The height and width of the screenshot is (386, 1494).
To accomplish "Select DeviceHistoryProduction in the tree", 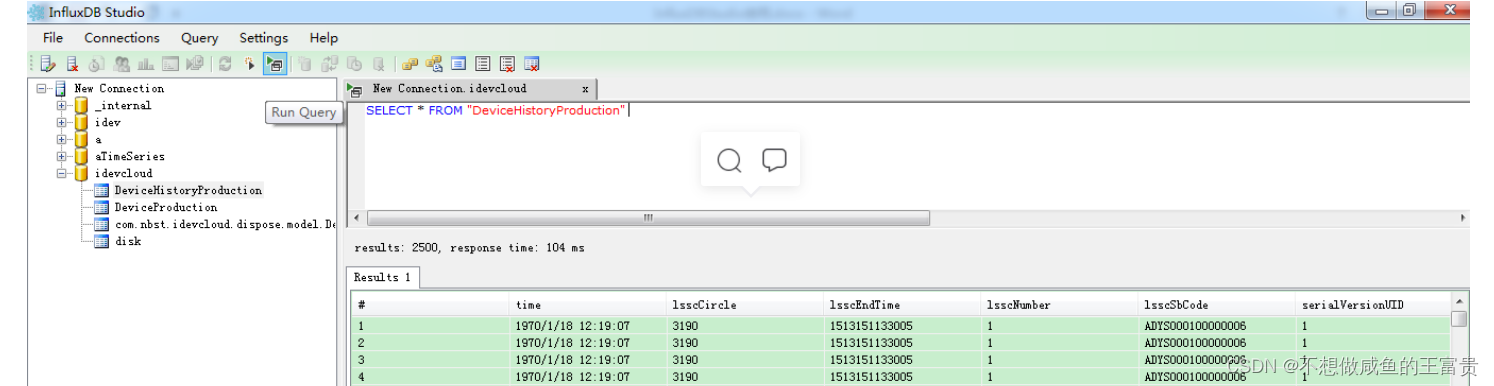I will pyautogui.click(x=188, y=190).
